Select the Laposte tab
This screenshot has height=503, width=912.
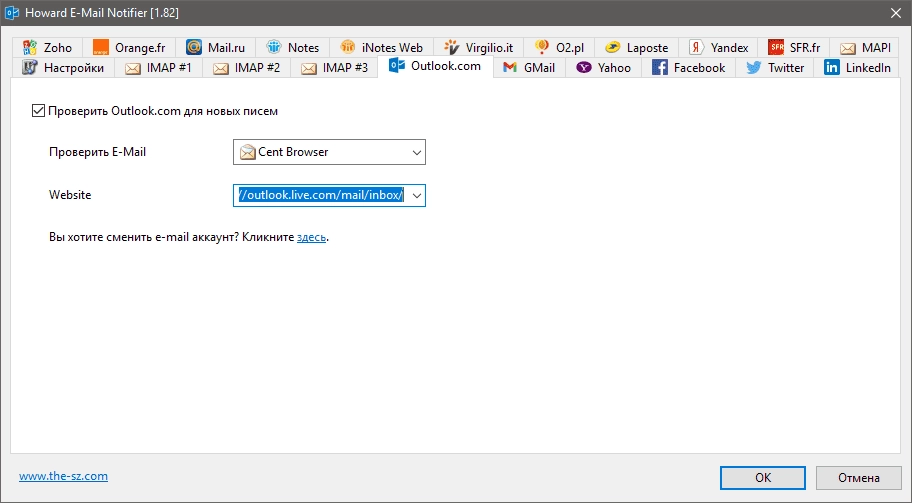(x=636, y=47)
